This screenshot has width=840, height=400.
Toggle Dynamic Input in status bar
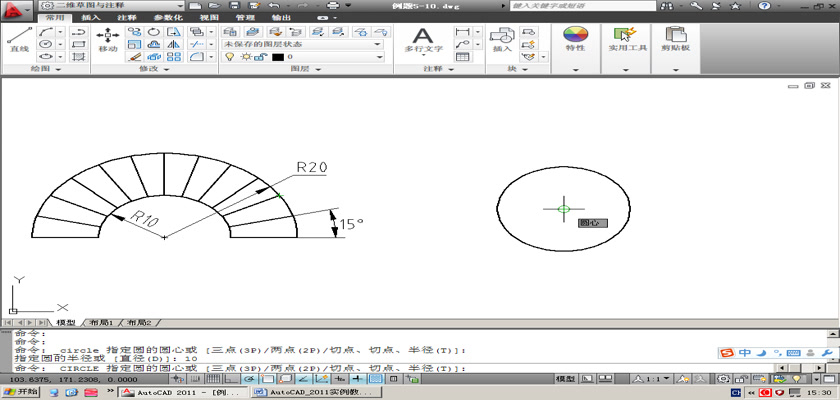pos(340,379)
